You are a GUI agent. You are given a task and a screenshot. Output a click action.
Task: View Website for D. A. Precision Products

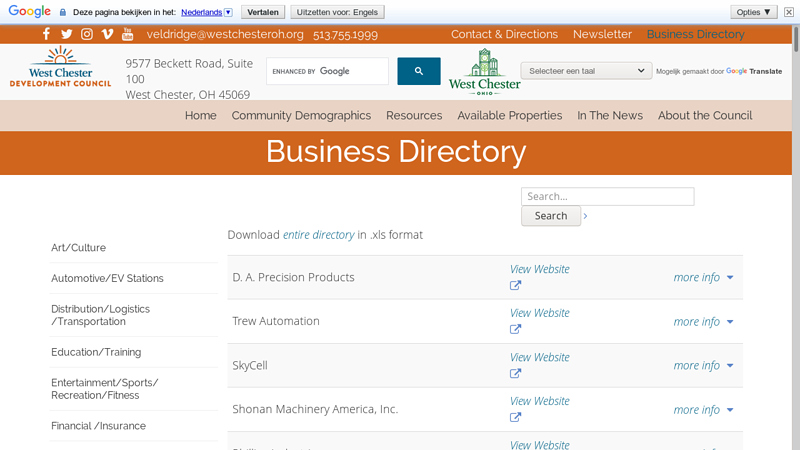click(x=539, y=269)
